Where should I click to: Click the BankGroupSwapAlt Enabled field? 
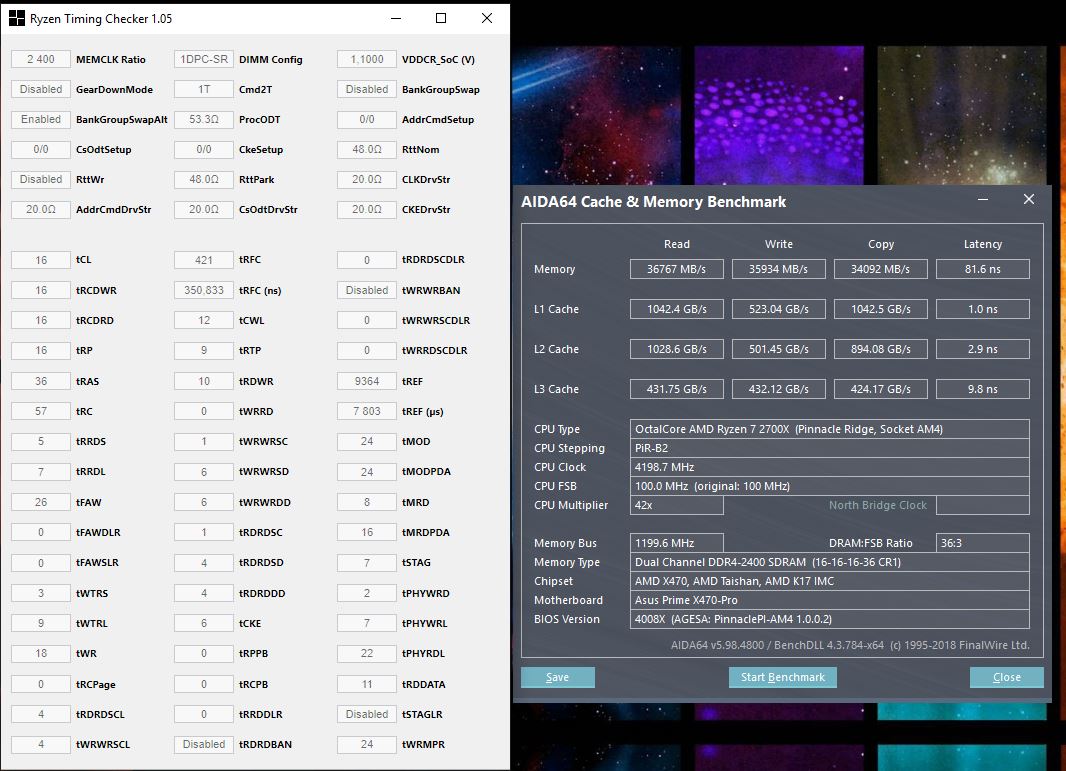point(41,119)
